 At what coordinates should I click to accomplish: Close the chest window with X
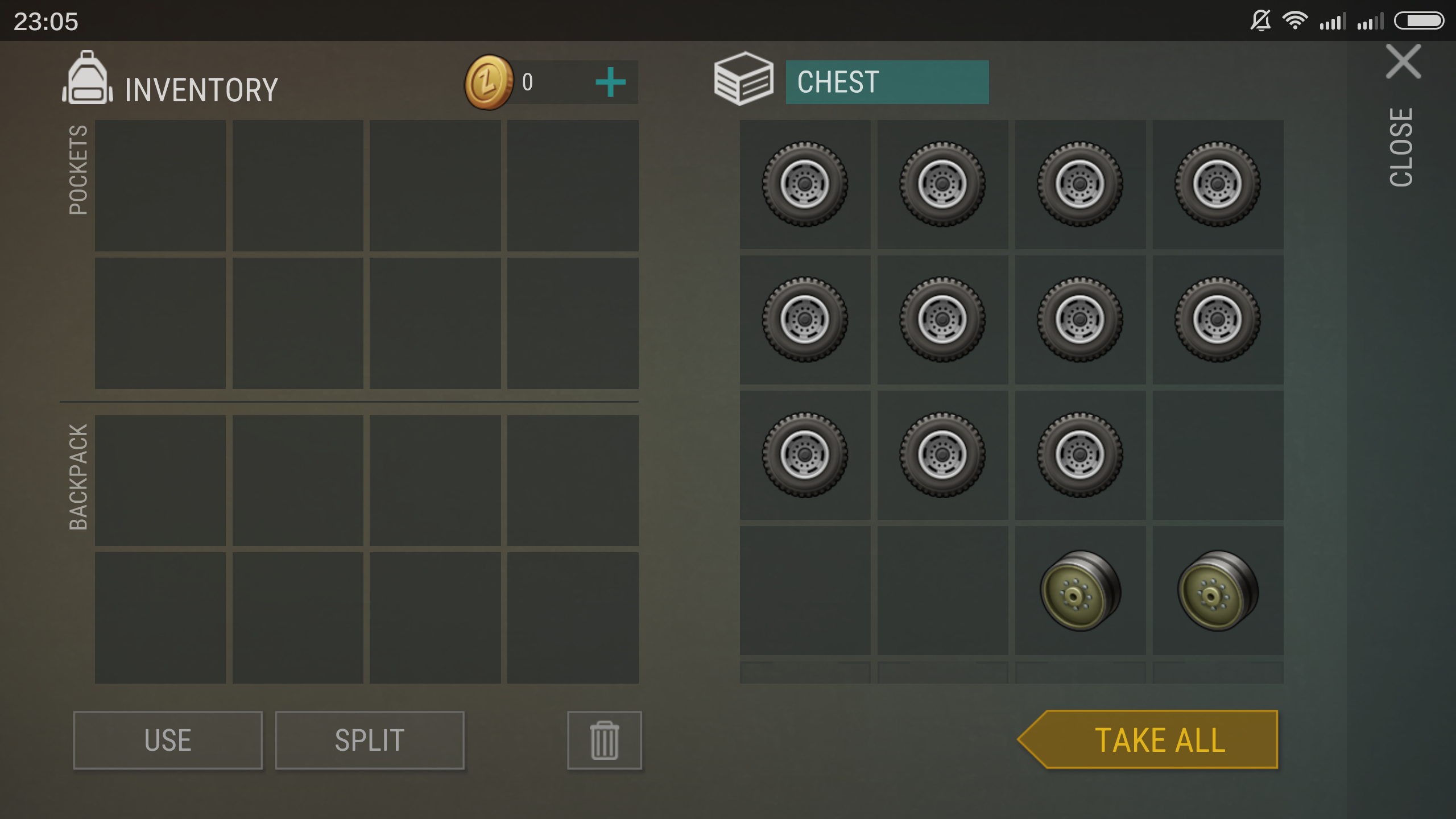[1403, 61]
